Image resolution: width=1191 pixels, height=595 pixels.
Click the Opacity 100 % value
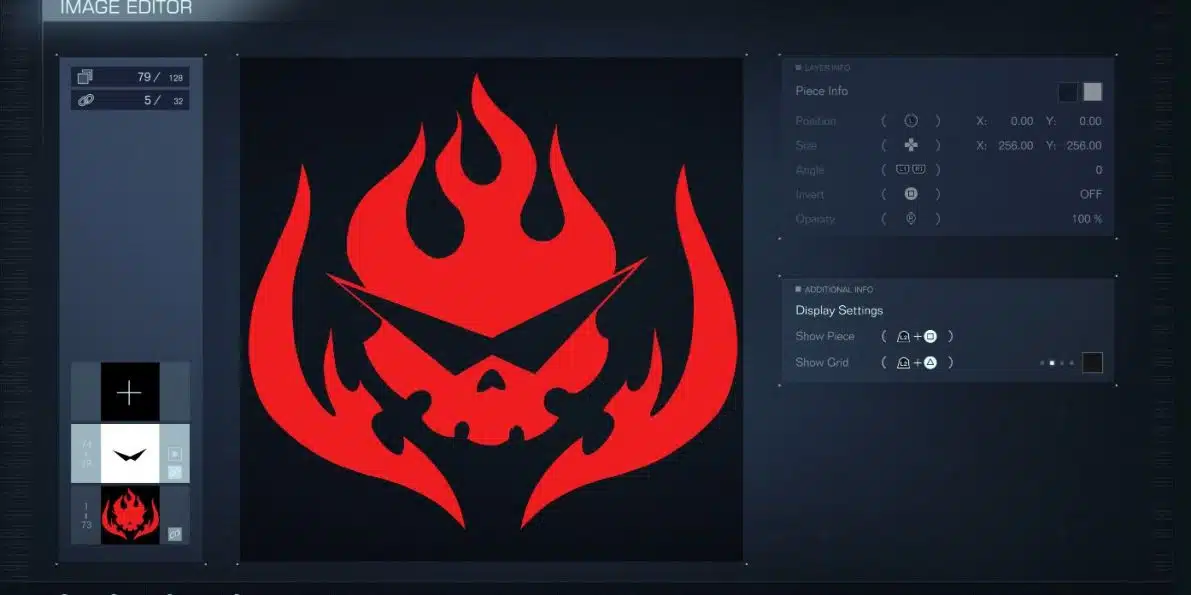(x=1087, y=219)
